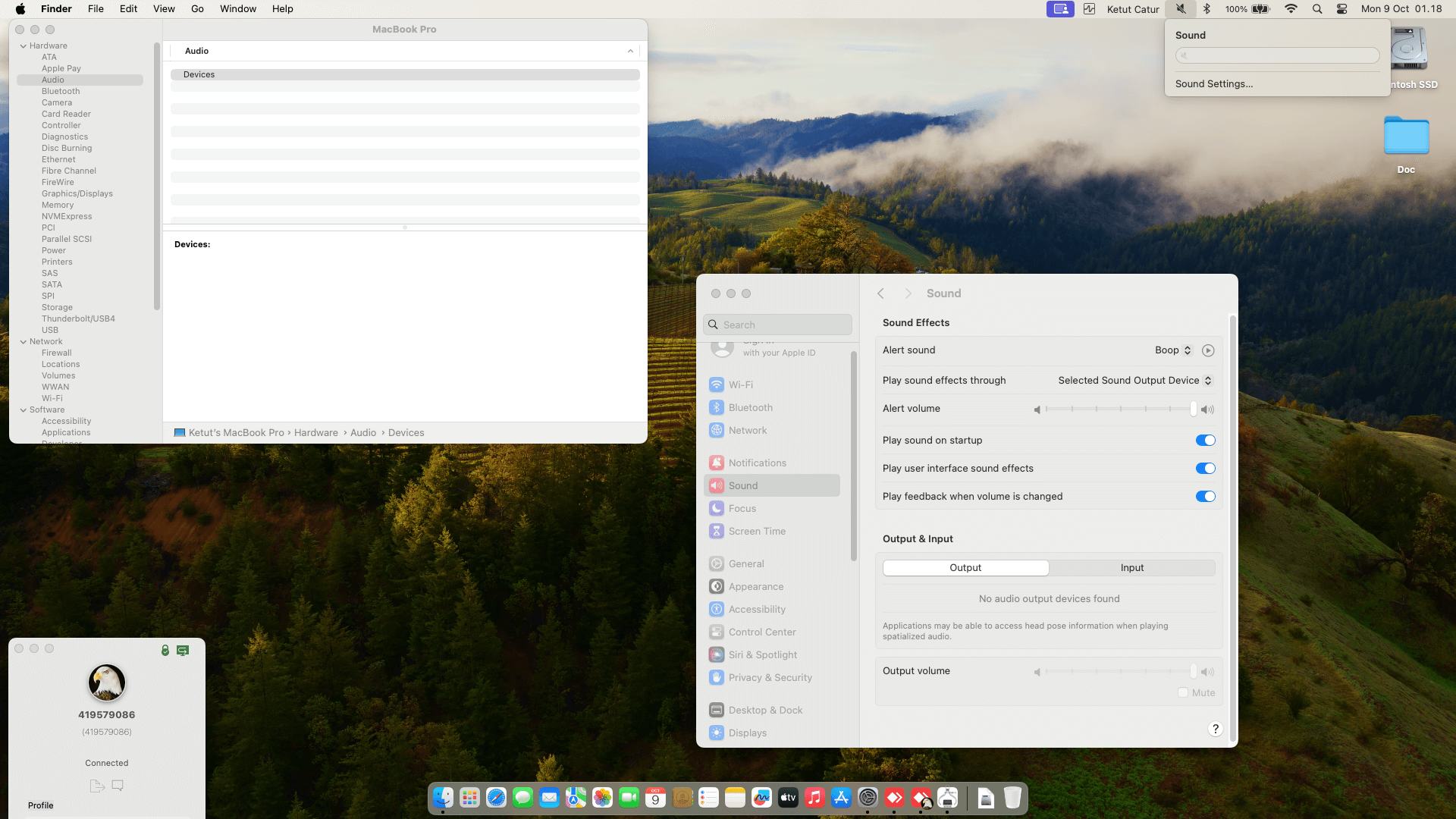This screenshot has width=1456, height=819.
Task: Click the help question mark button
Action: [x=1215, y=729]
